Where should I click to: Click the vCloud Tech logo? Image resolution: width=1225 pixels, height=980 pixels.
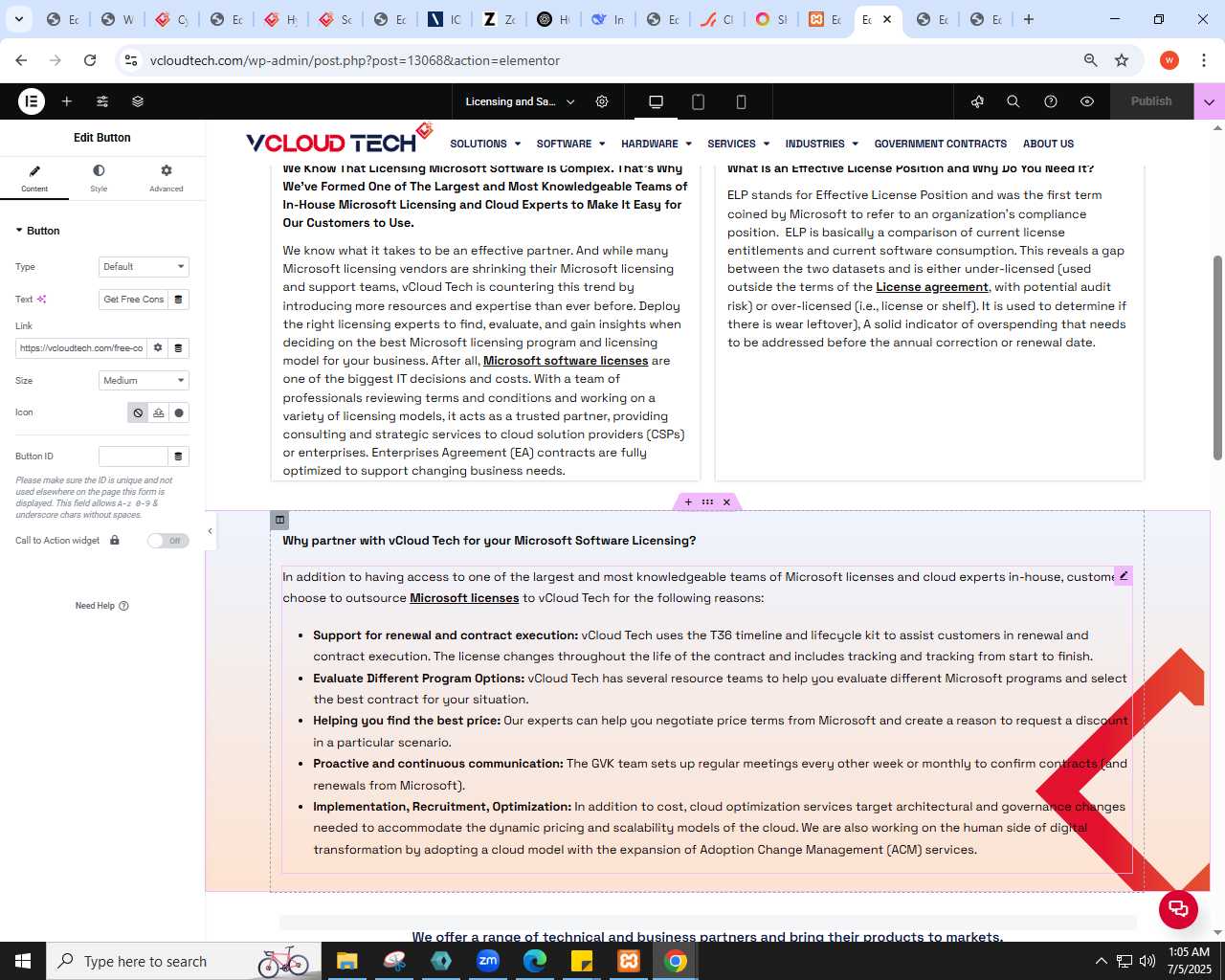pyautogui.click(x=339, y=140)
